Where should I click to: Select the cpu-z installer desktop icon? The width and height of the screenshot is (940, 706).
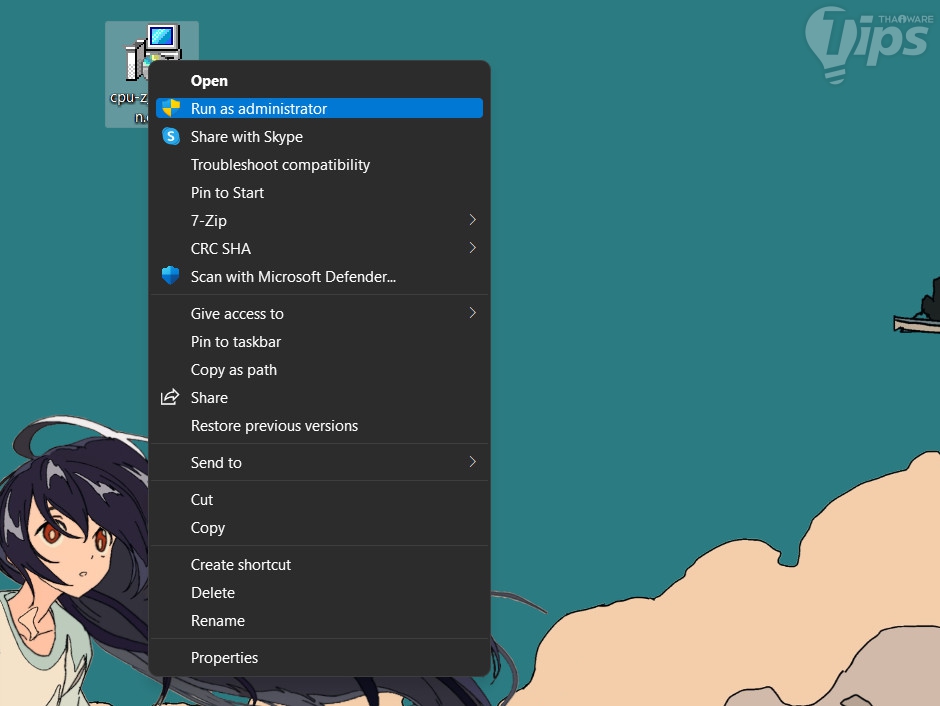152,74
